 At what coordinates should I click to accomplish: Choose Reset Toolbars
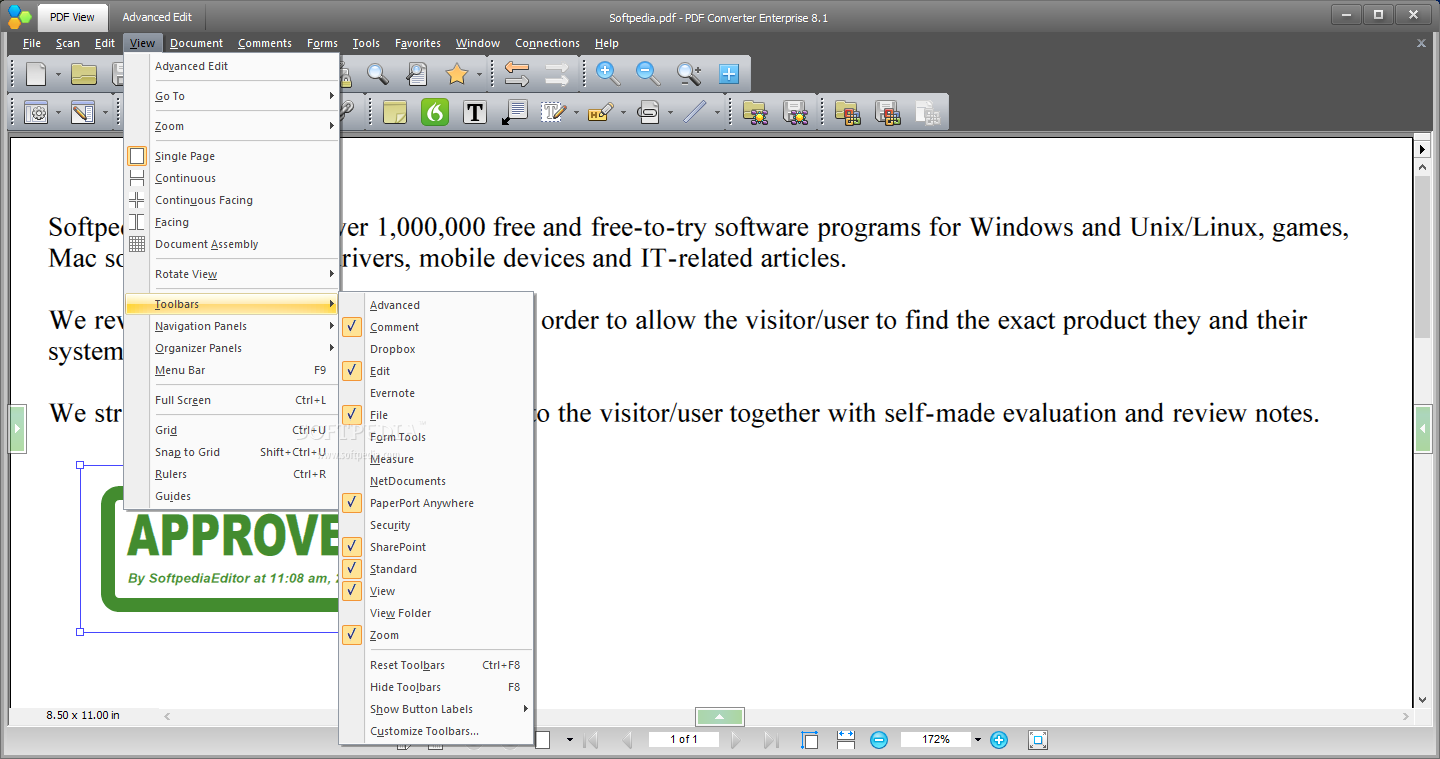[x=436, y=665]
